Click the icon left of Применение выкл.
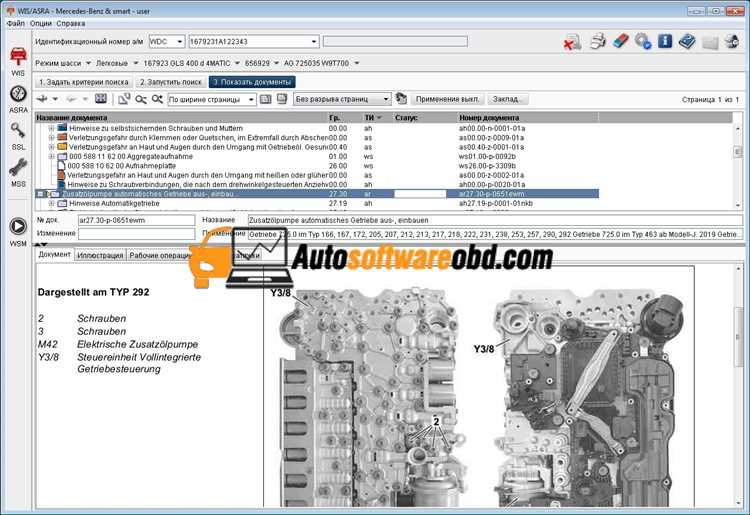Viewport: 750px width, 515px height. click(x=401, y=99)
